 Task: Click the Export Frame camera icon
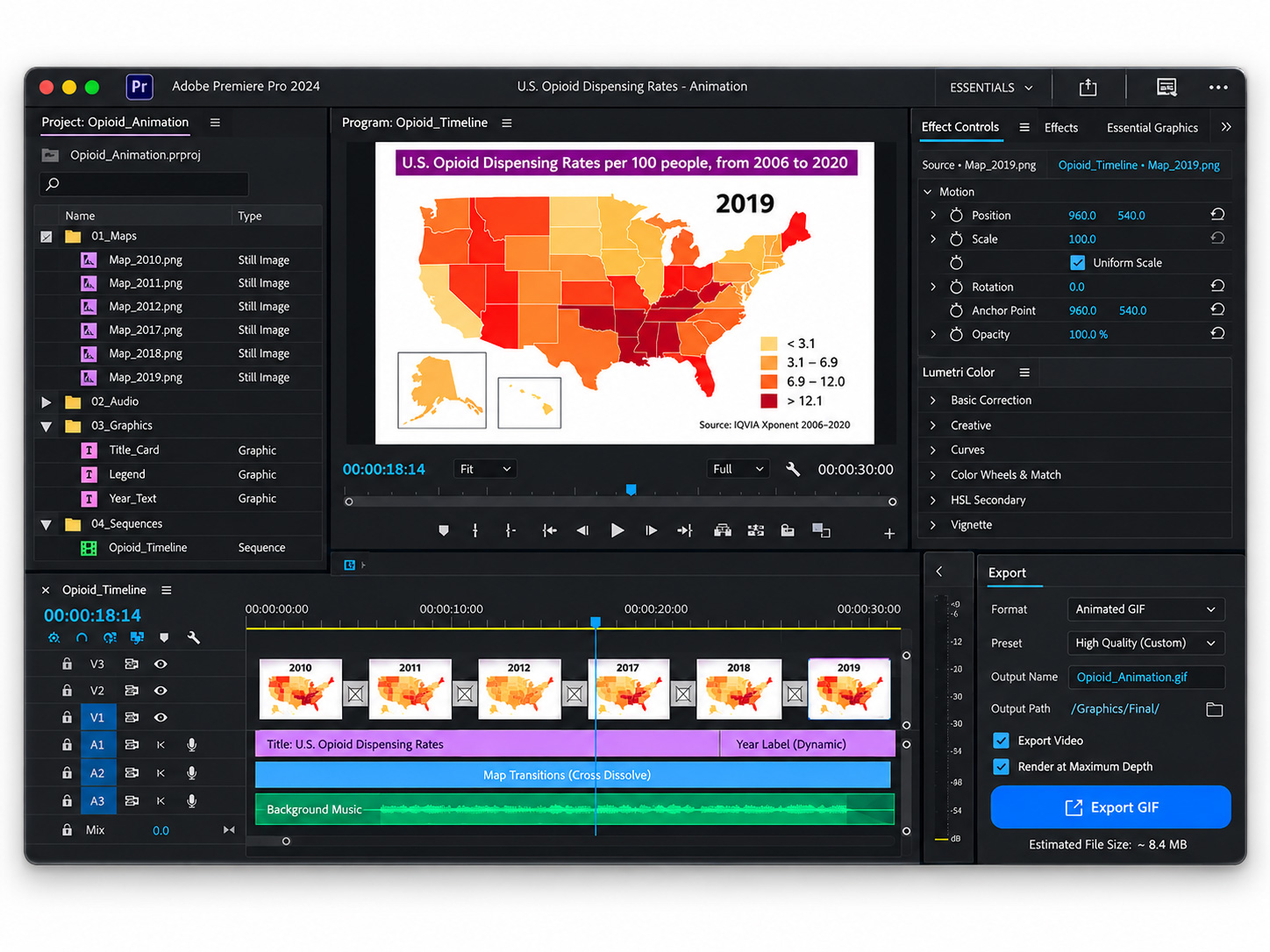(788, 530)
